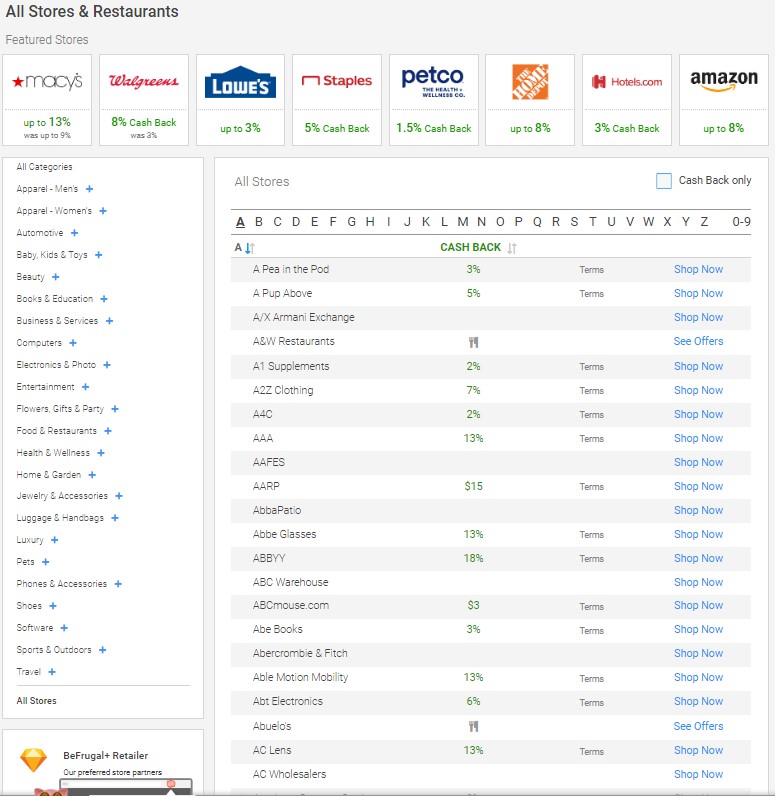Click the Staples logo card
This screenshot has height=796, width=775.
(337, 100)
